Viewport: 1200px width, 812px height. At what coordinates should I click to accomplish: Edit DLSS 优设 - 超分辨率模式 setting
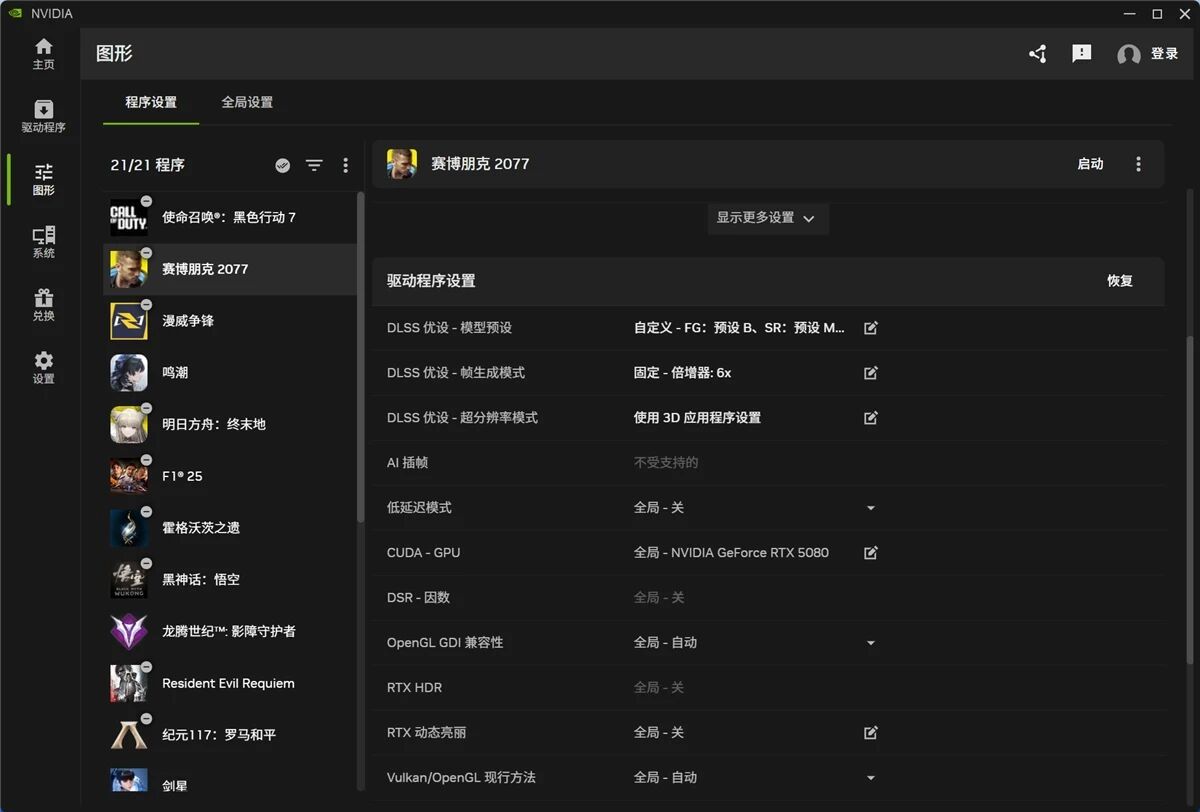(871, 418)
